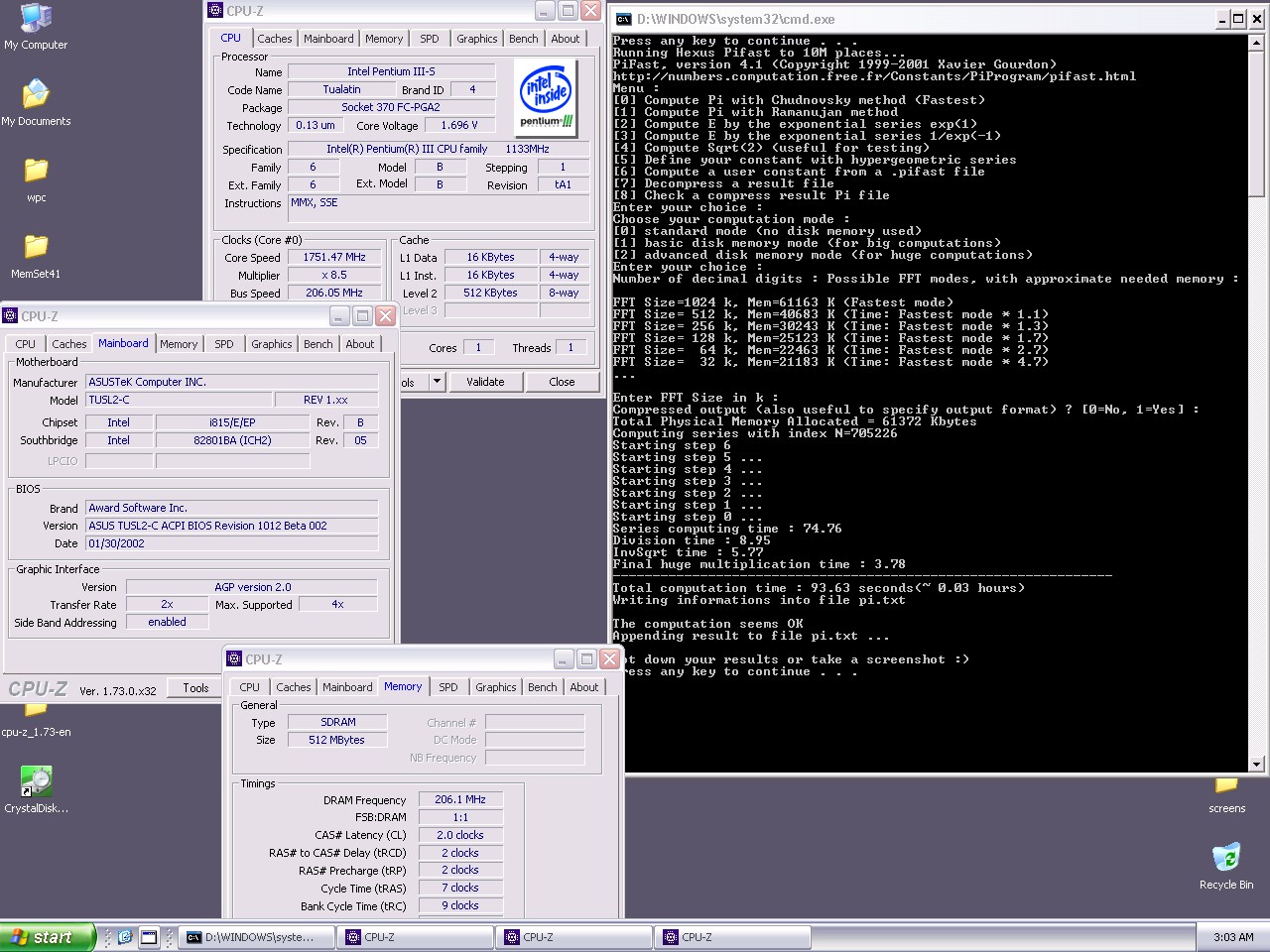Select About tab in the Mainboard window
Image resolution: width=1270 pixels, height=952 pixels.
[360, 344]
